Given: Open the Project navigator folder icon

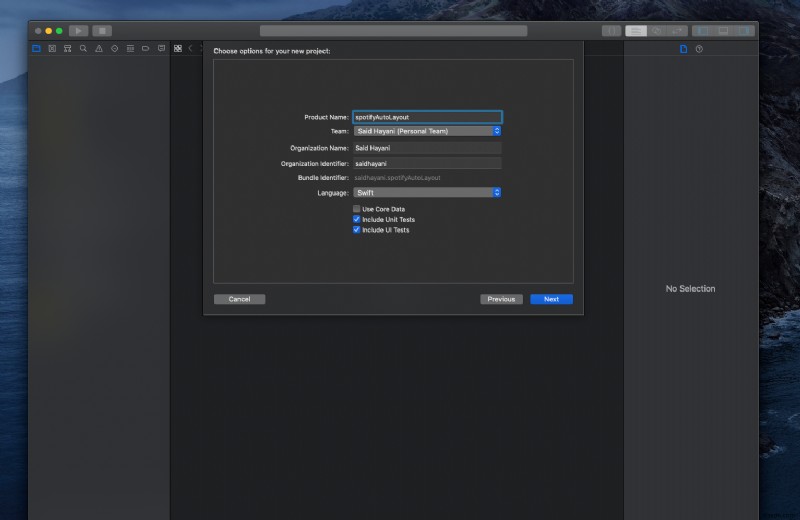Looking at the screenshot, I should pos(36,48).
